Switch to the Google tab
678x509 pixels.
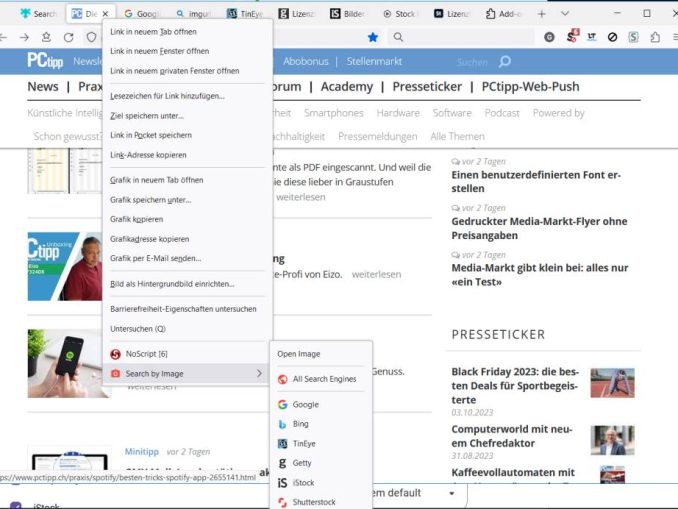[142, 14]
